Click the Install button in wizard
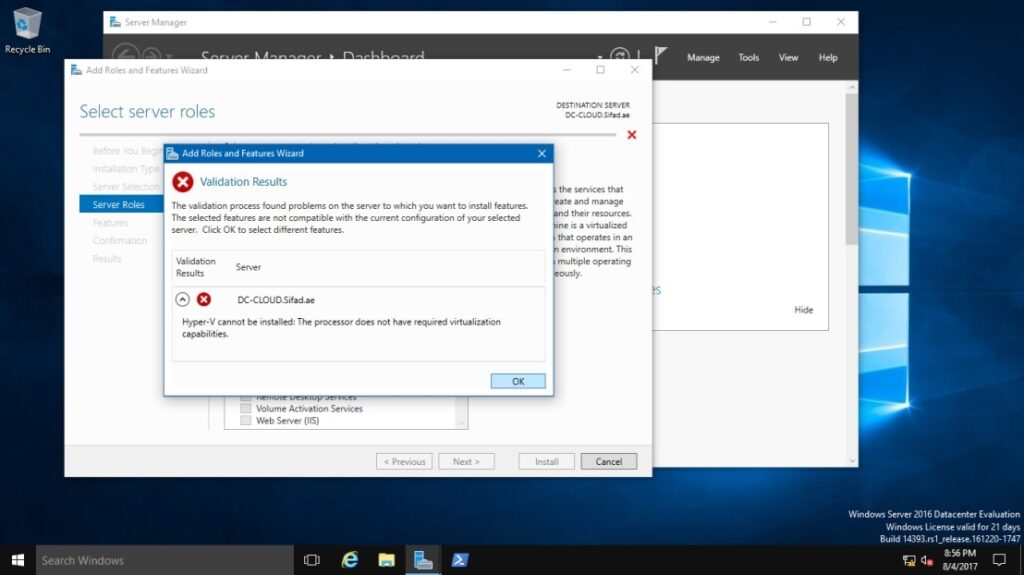1024x575 pixels. tap(547, 461)
